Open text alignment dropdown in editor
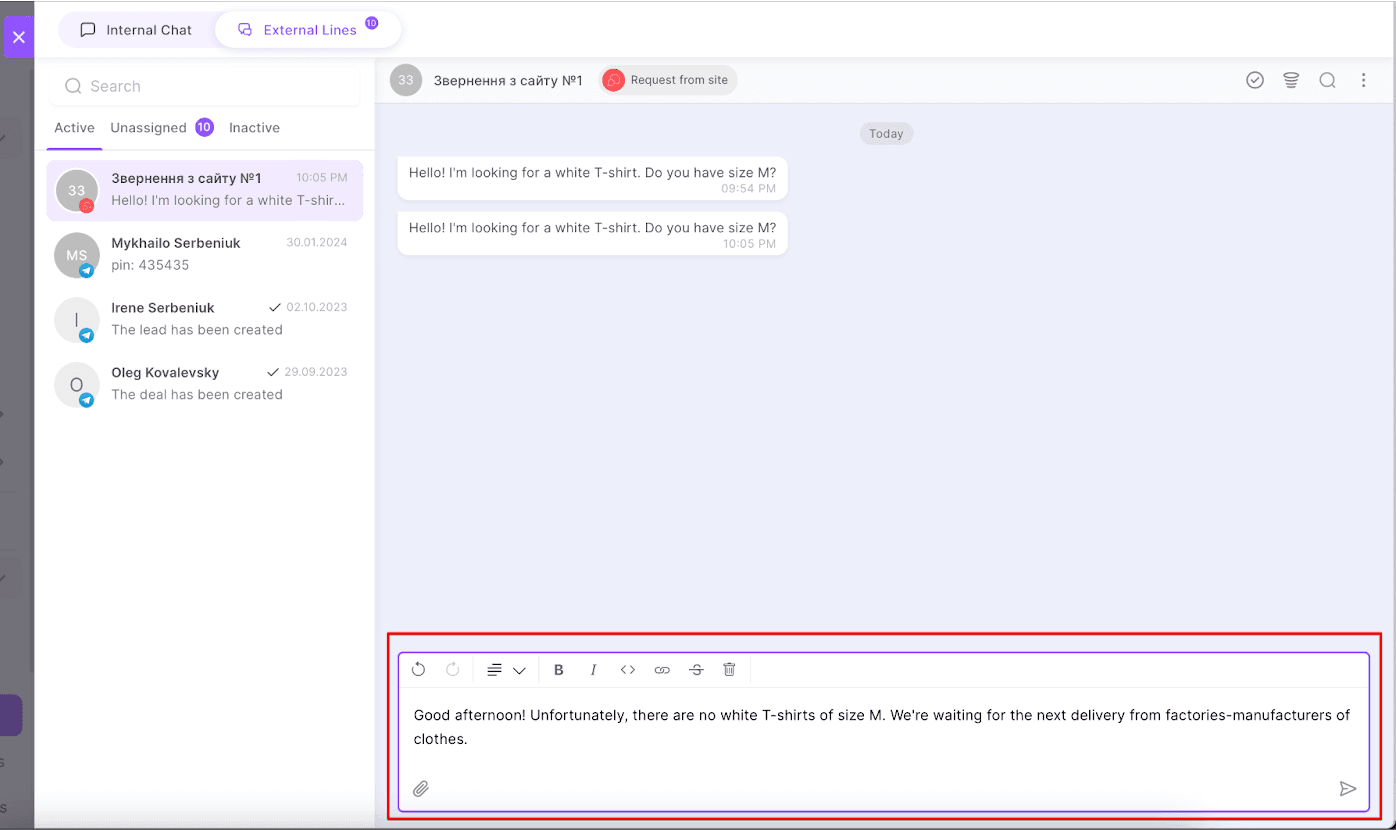 [506, 670]
